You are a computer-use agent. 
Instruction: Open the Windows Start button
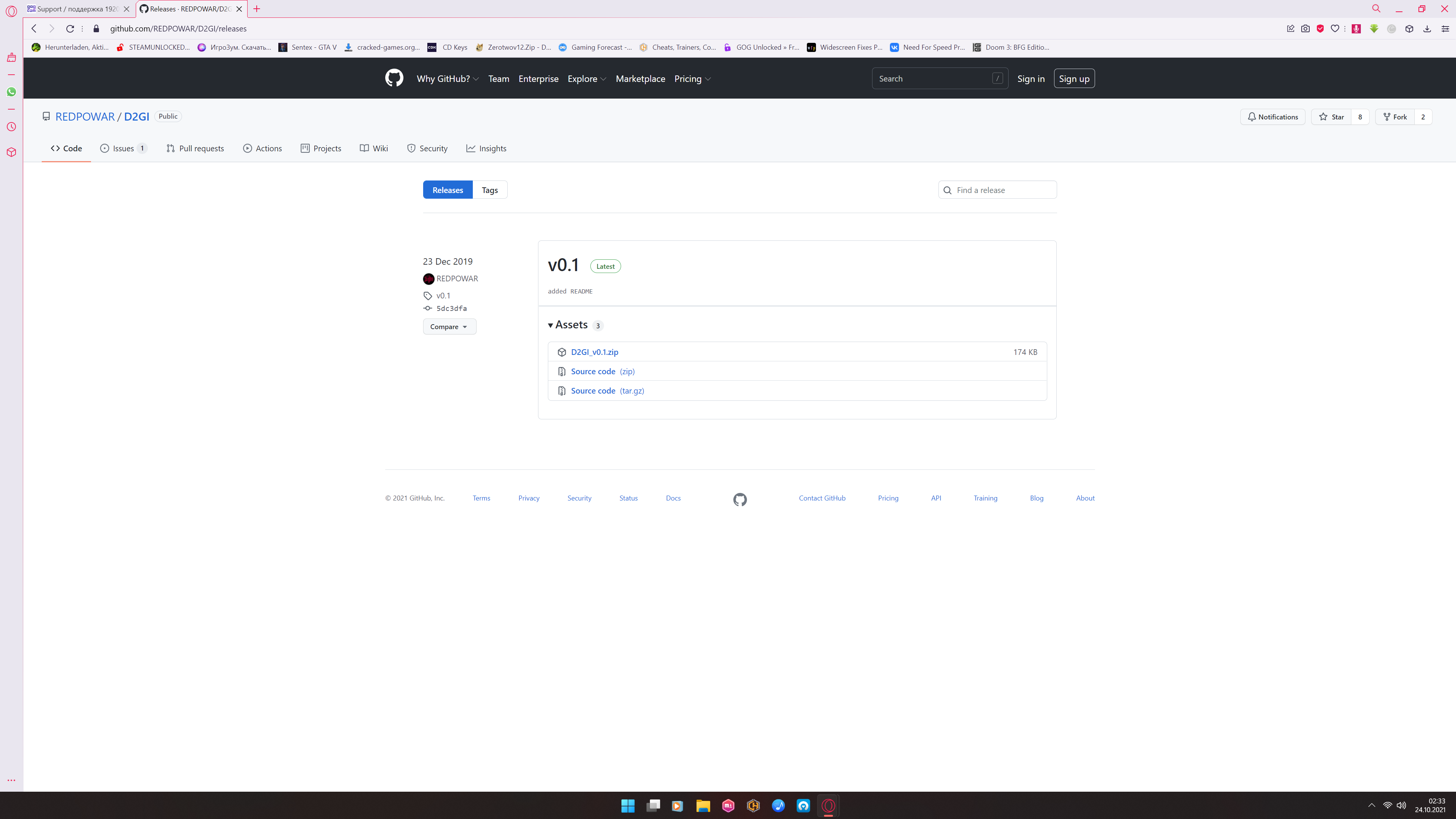628,805
